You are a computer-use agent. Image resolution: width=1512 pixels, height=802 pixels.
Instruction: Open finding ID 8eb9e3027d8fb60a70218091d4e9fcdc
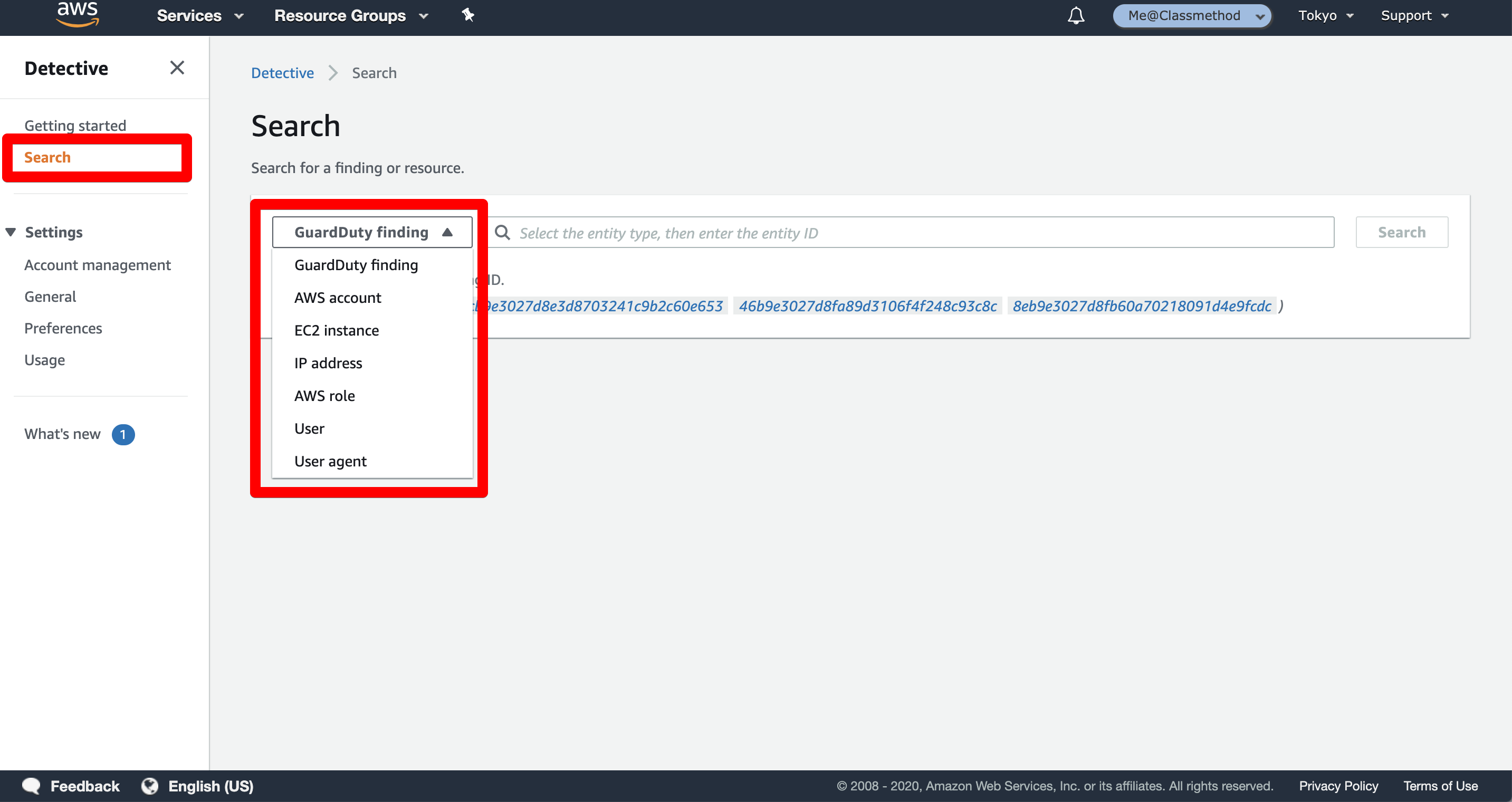pos(1141,306)
